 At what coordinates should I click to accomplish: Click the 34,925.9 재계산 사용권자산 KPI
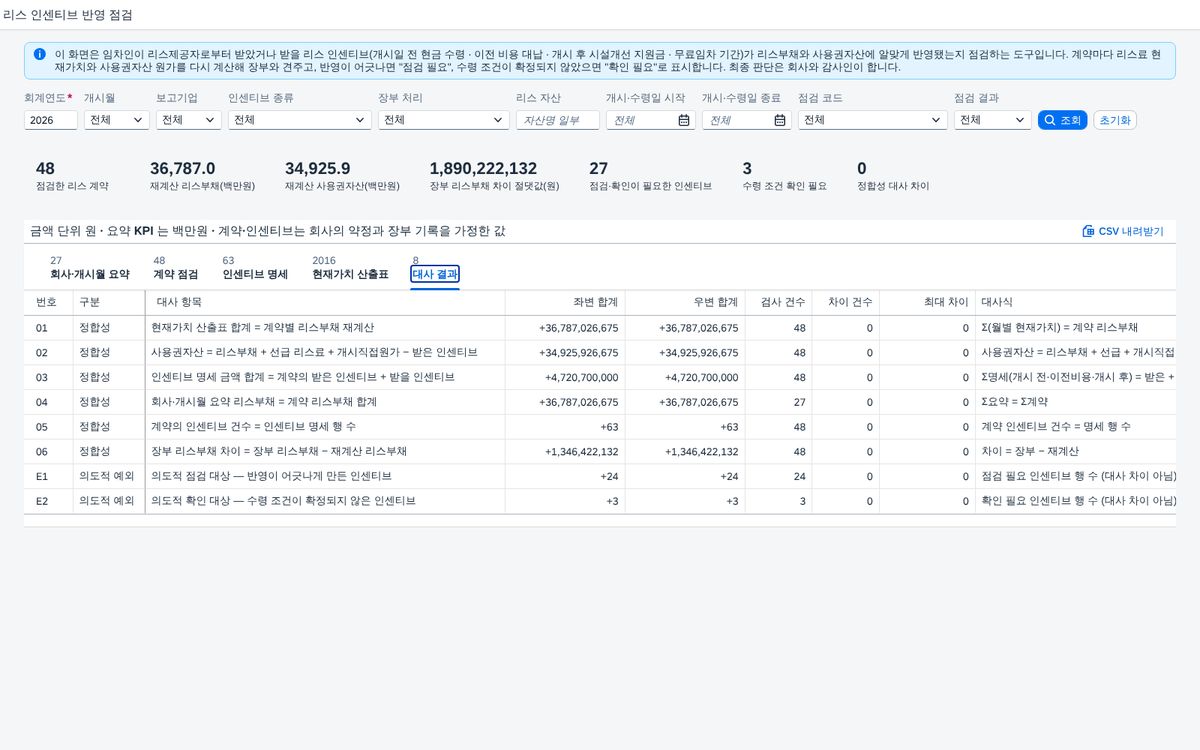(342, 176)
